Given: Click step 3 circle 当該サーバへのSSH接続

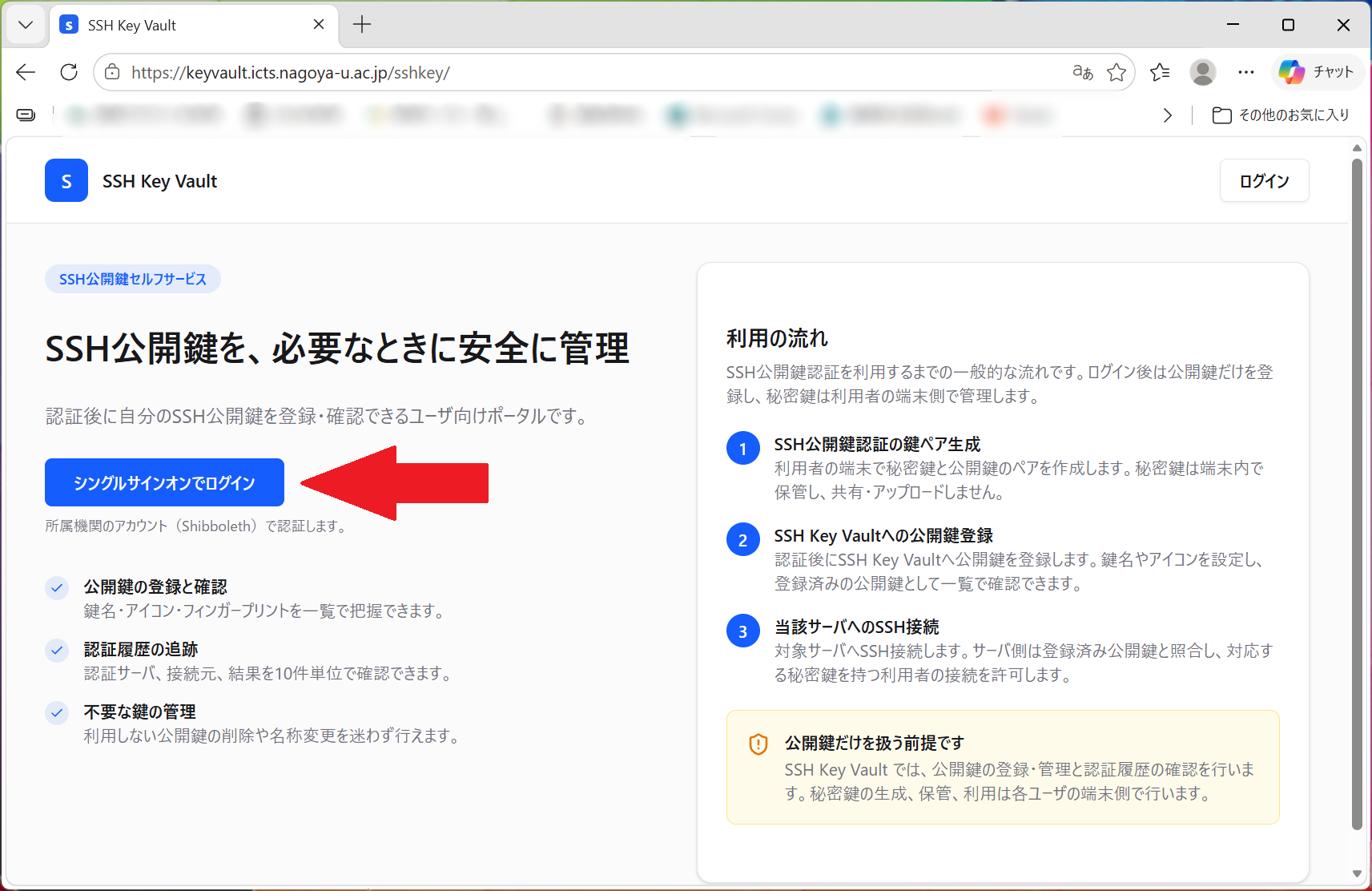Looking at the screenshot, I should point(743,631).
